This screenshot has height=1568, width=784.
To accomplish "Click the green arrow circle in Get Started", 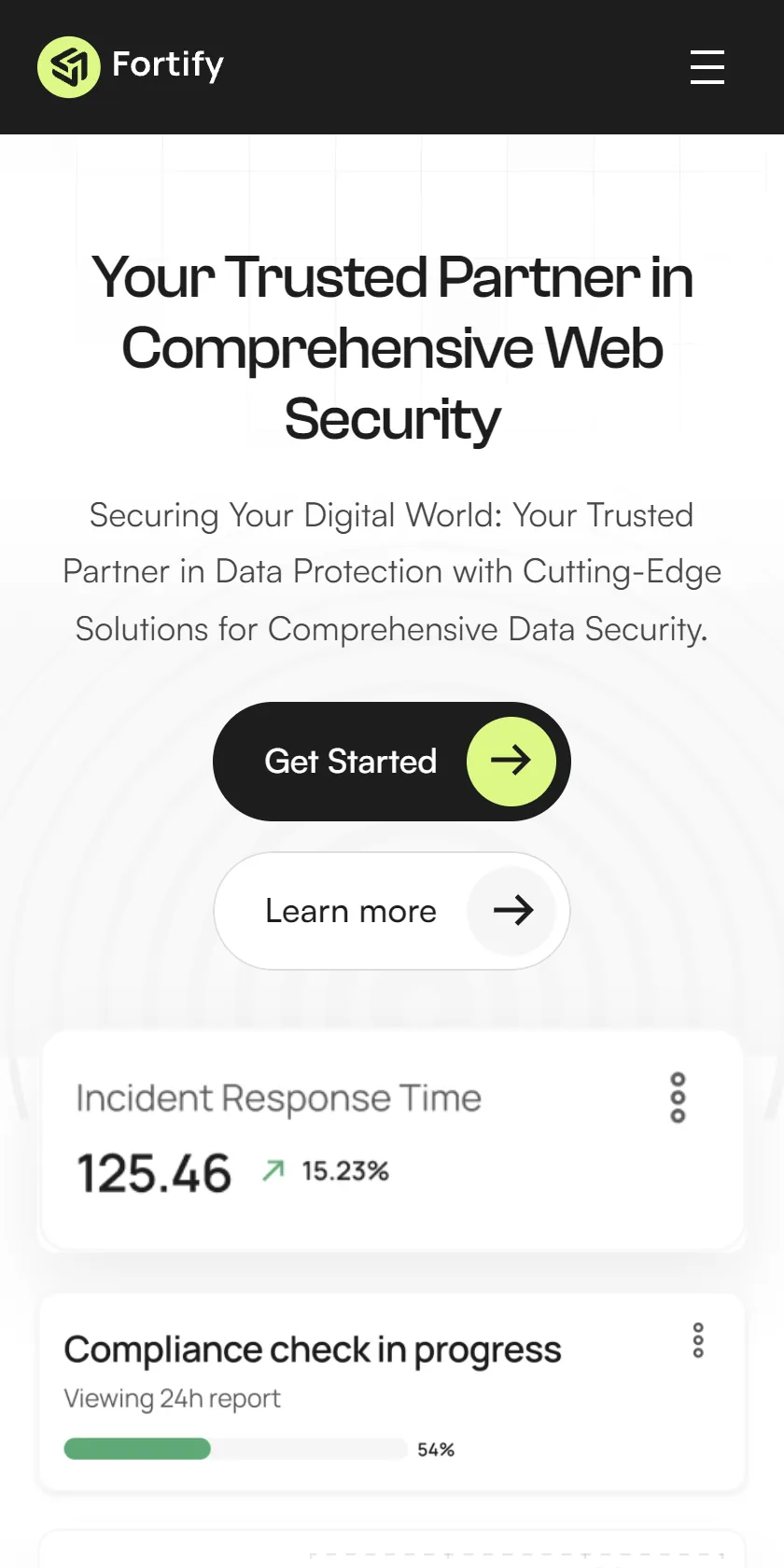I will point(511,762).
